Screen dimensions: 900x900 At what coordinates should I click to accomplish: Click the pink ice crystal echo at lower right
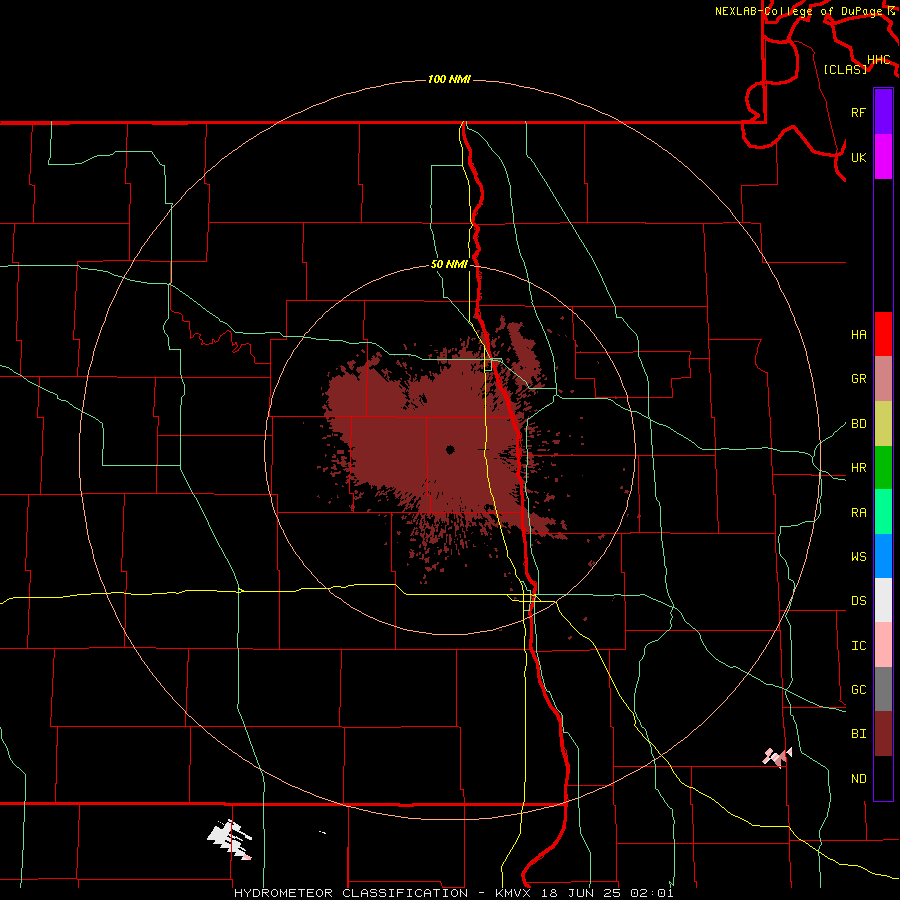click(777, 757)
